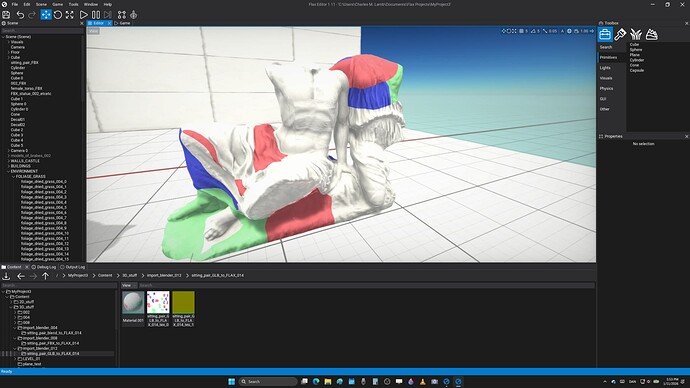The height and width of the screenshot is (388, 690).
Task: Select the Physics category in Toolbox
Action: click(x=606, y=88)
